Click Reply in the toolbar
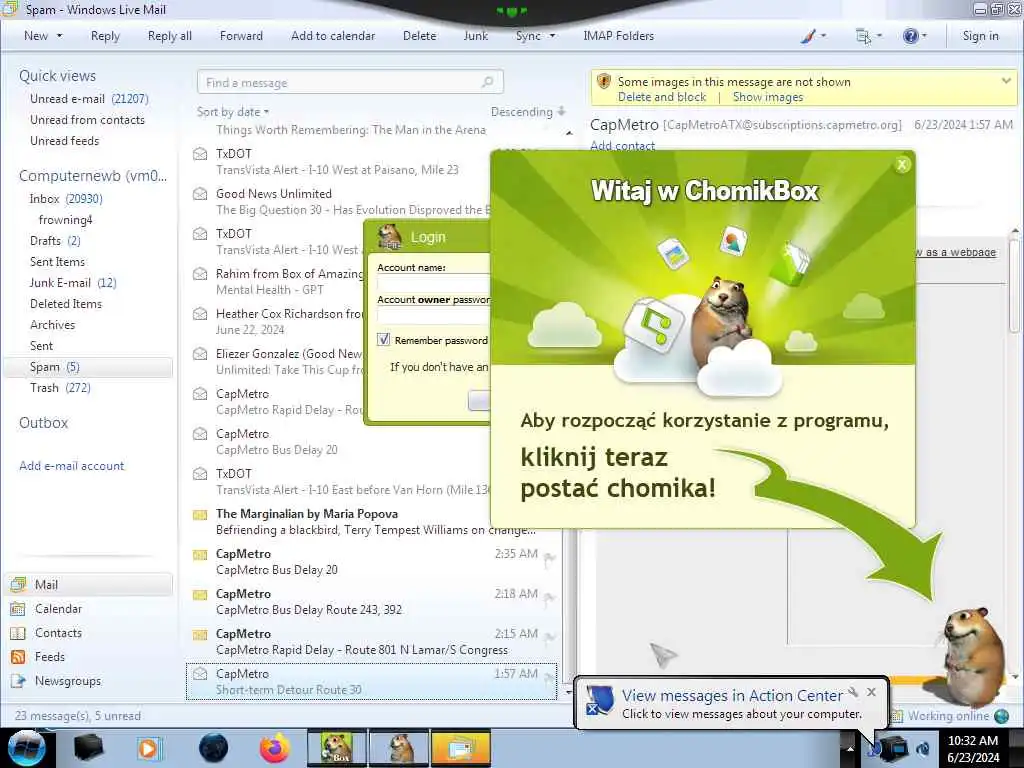This screenshot has height=768, width=1024. [x=105, y=36]
